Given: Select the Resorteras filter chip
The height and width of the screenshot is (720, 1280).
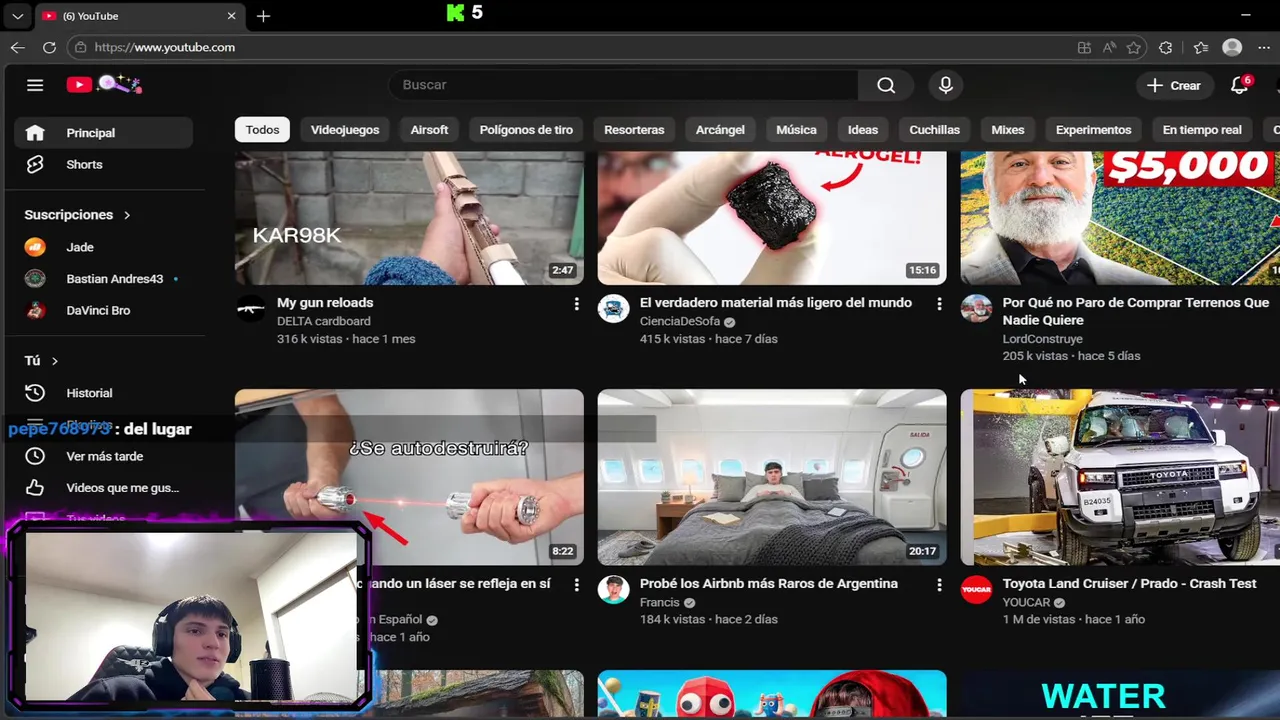Looking at the screenshot, I should pyautogui.click(x=634, y=130).
